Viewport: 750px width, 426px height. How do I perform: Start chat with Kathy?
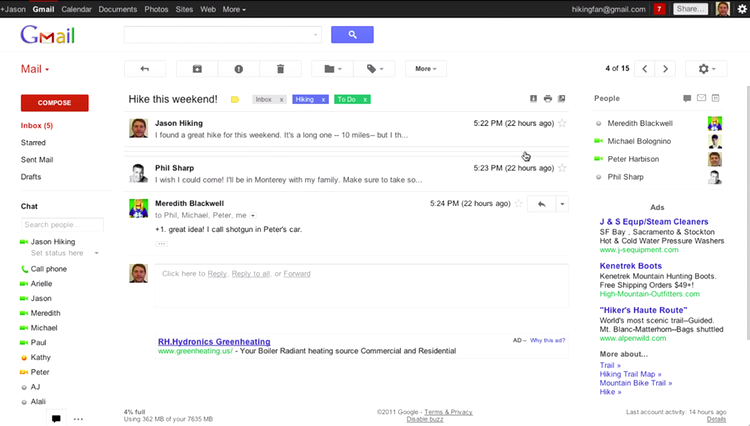pos(40,358)
